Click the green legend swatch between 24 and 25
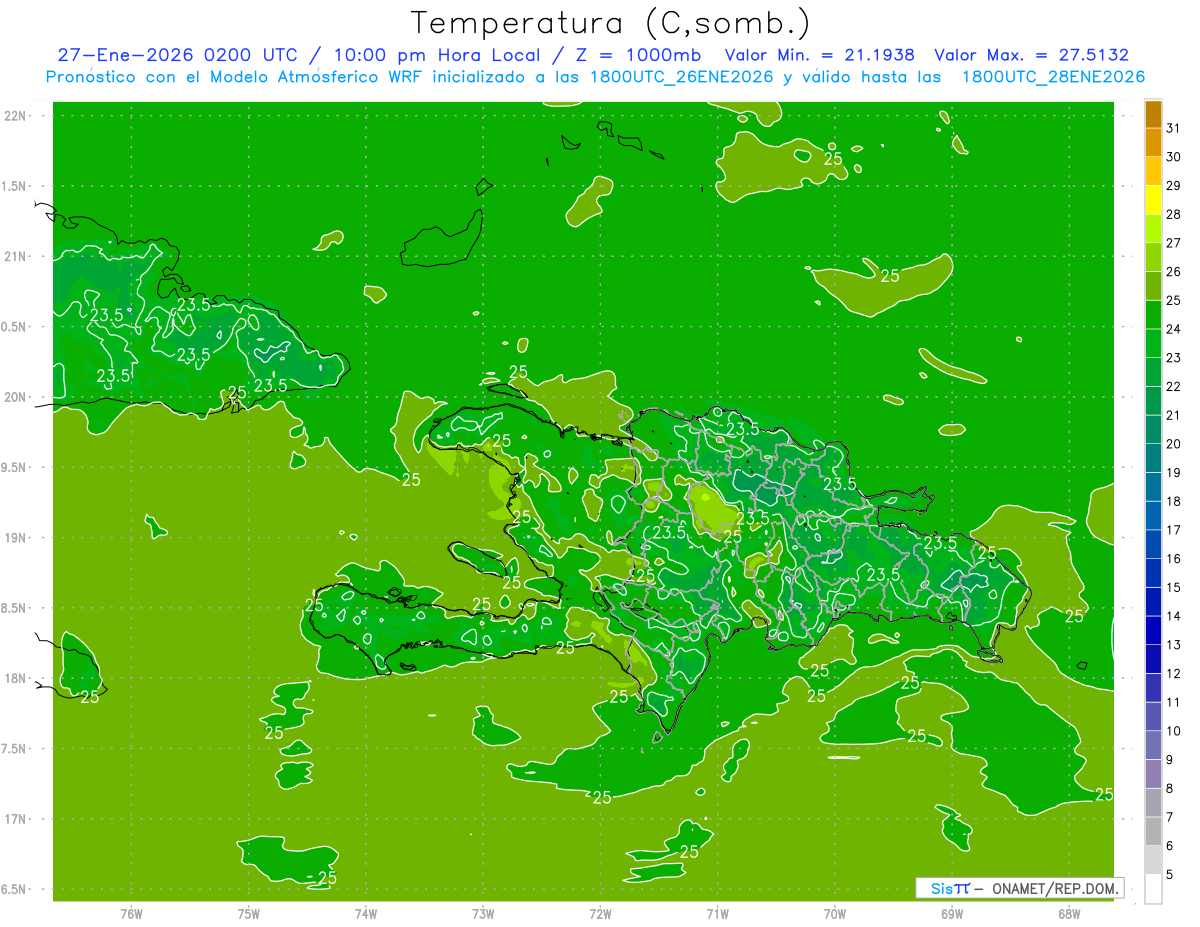The width and height of the screenshot is (1200, 927). [x=1153, y=315]
